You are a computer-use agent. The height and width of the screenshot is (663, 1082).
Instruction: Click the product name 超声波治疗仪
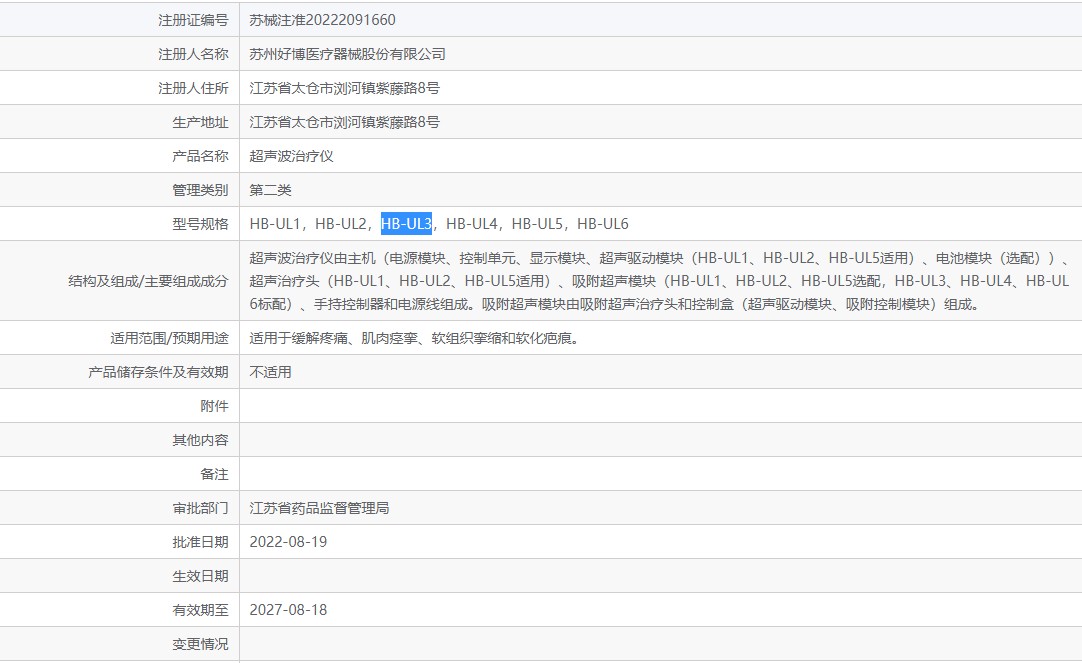tap(291, 156)
